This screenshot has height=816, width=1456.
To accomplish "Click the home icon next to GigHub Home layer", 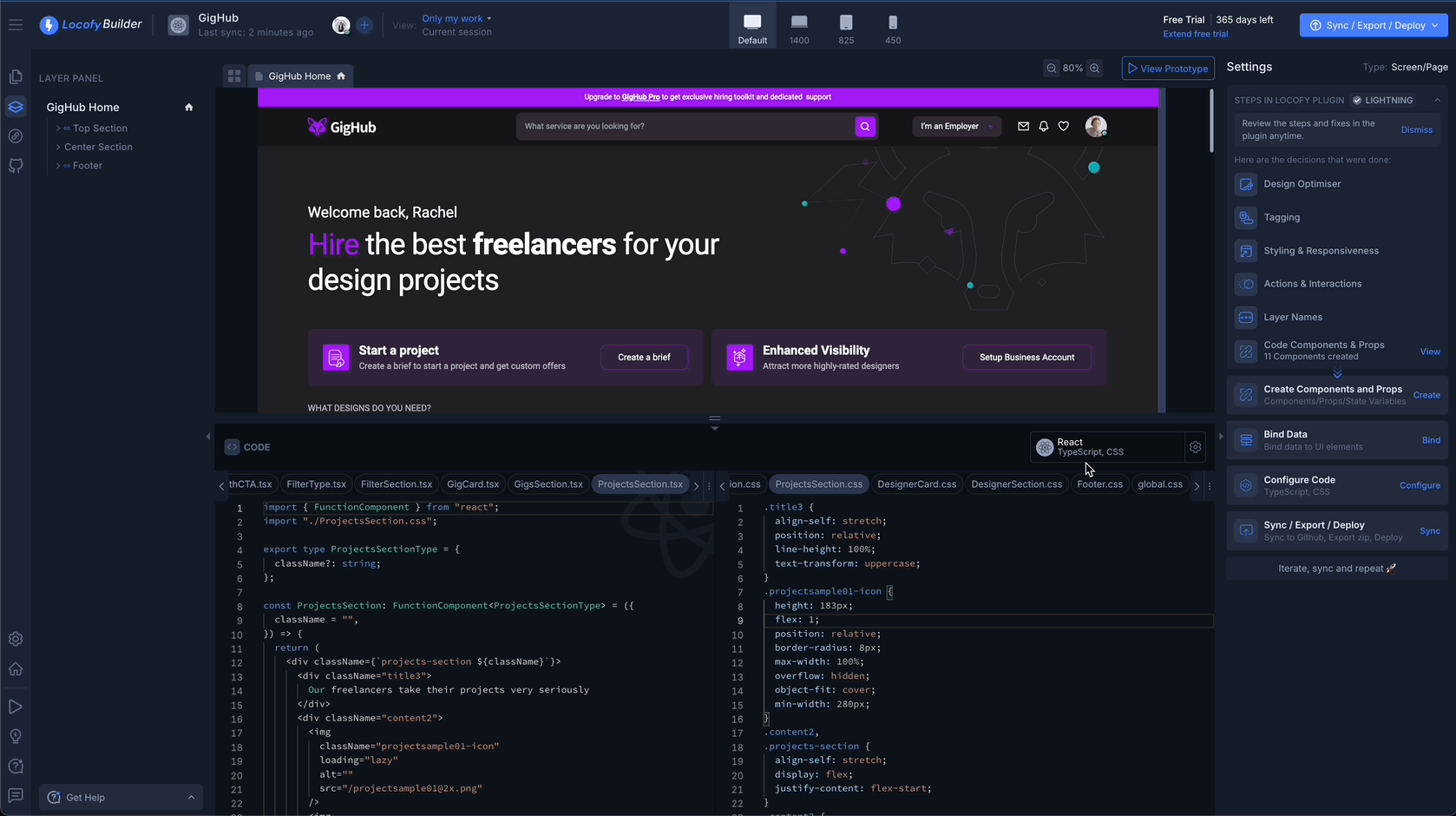I will coord(189,108).
